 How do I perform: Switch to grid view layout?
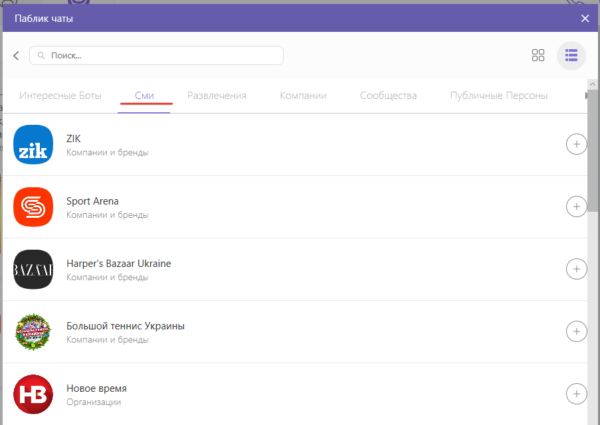[538, 55]
